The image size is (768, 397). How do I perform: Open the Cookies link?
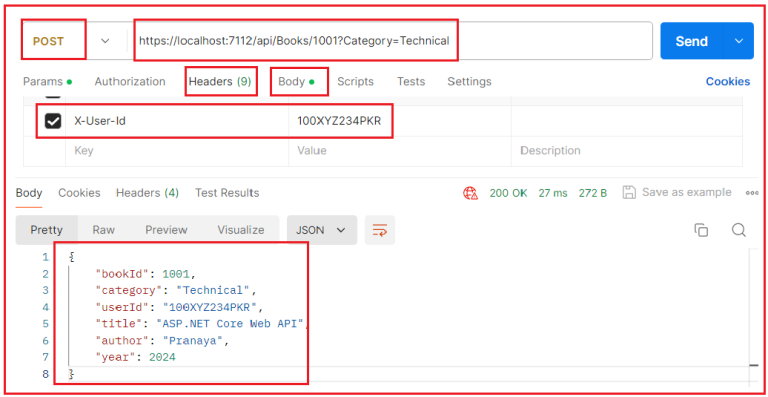pos(727,81)
